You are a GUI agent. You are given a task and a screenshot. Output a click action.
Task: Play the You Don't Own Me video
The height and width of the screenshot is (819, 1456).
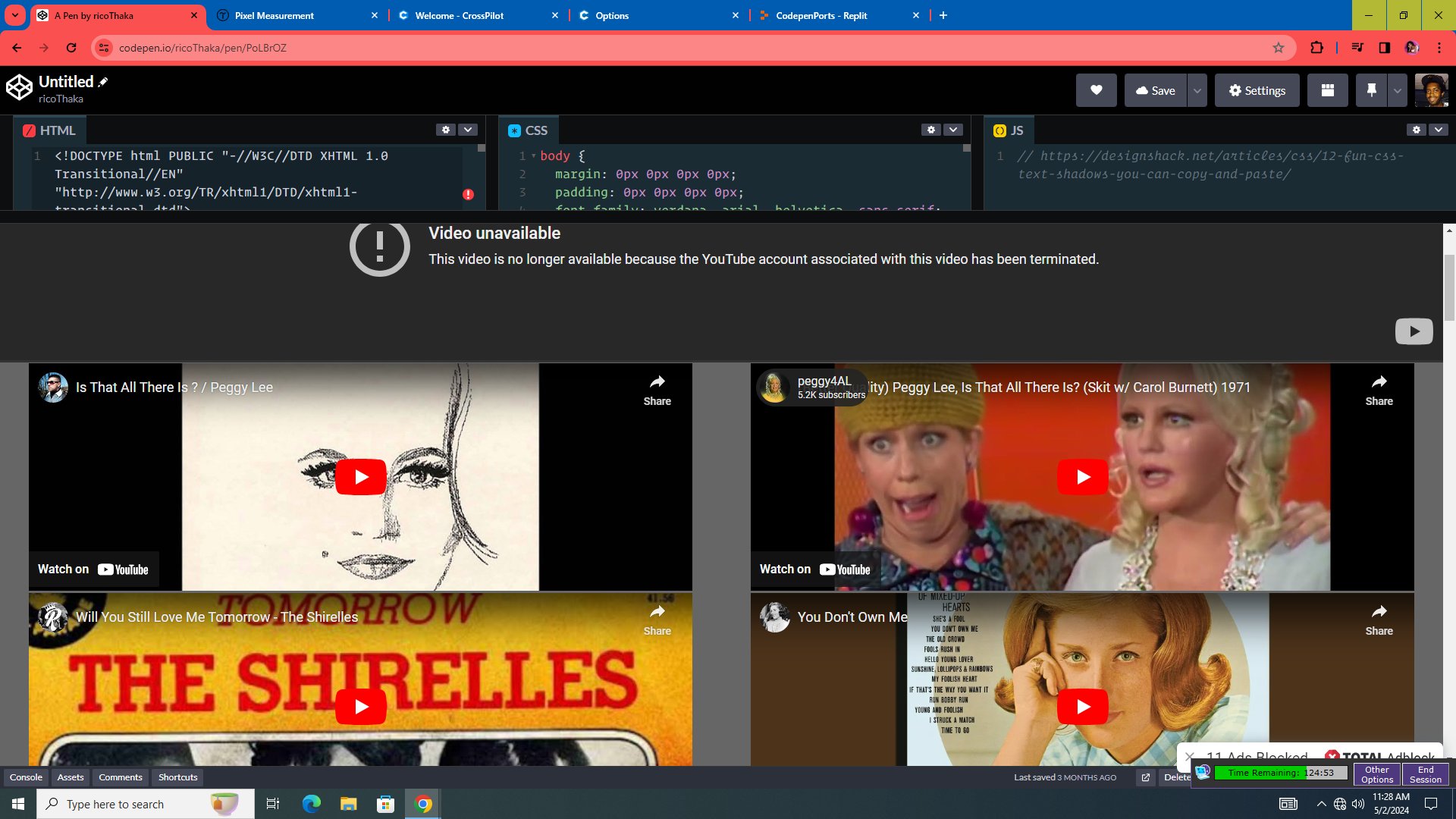(1082, 707)
